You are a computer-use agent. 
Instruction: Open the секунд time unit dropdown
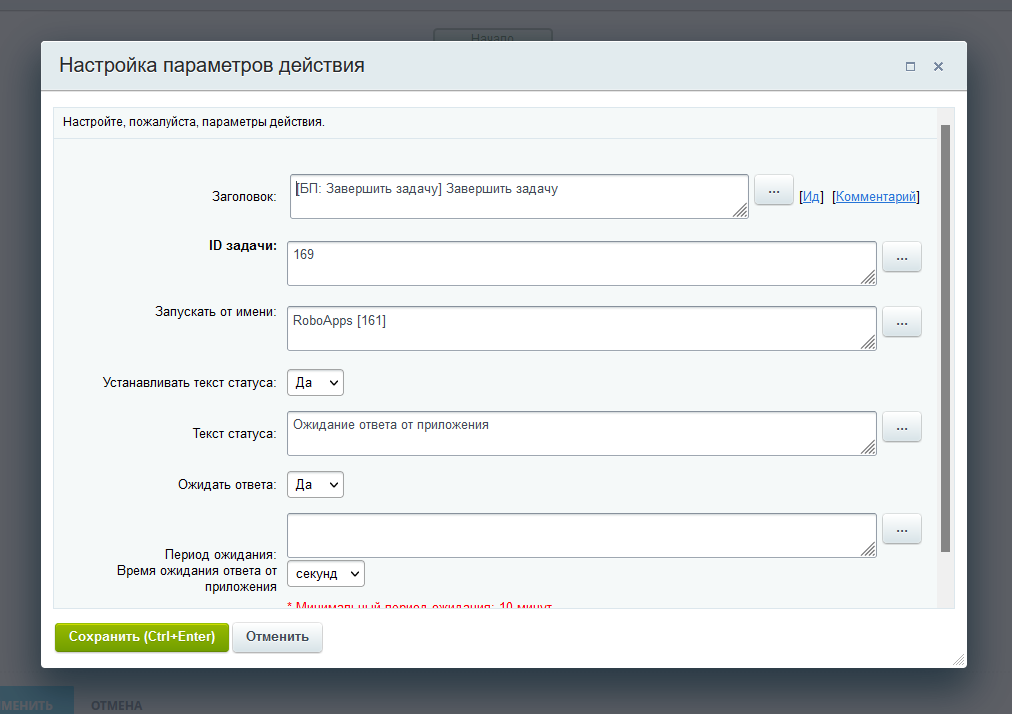point(325,574)
